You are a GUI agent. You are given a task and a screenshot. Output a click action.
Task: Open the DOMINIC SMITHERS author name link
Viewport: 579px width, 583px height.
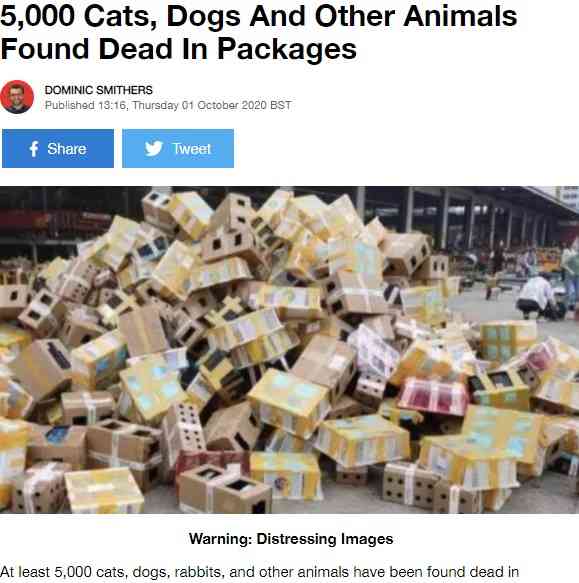[x=99, y=90]
